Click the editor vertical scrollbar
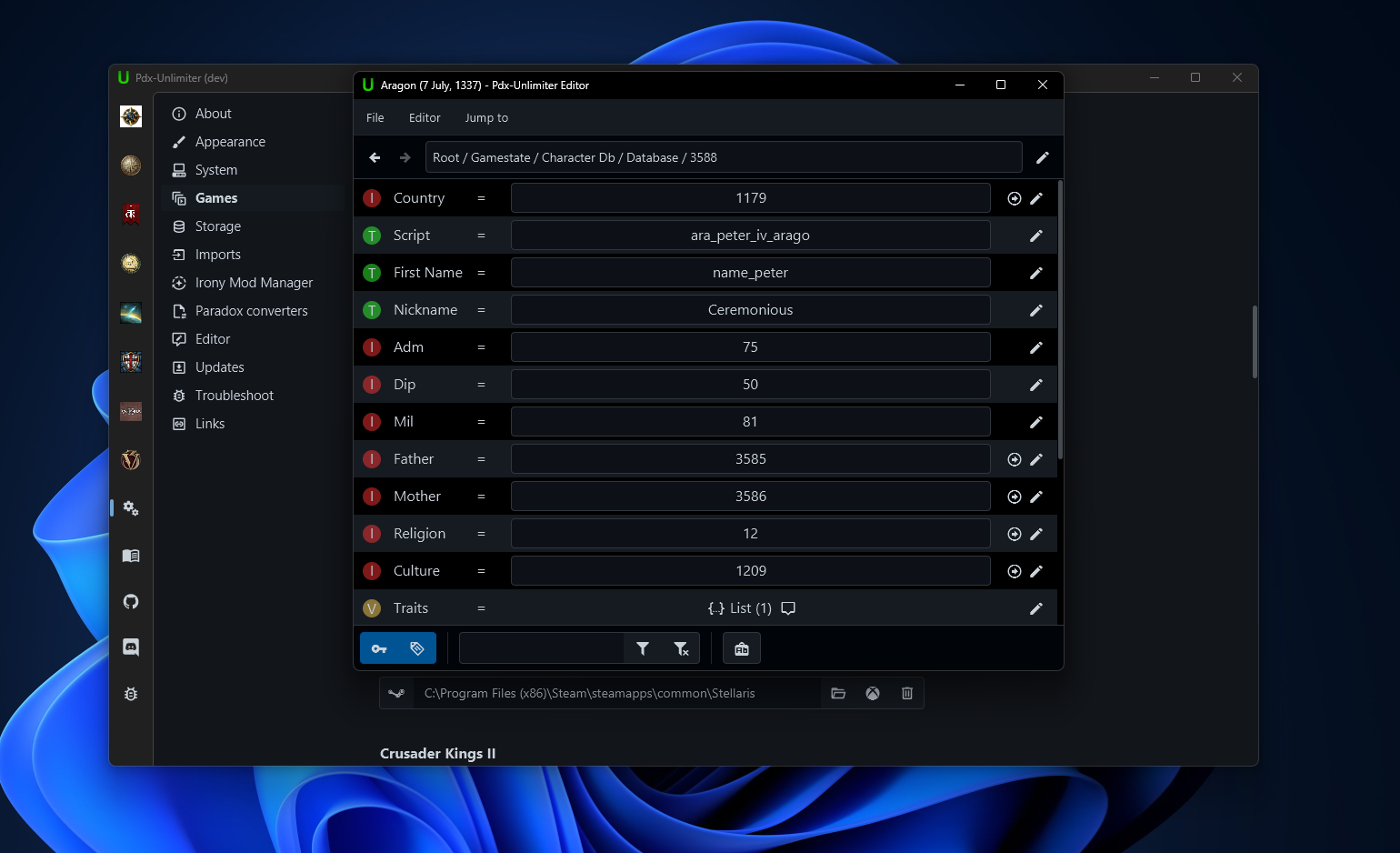The height and width of the screenshot is (853, 1400). [1060, 318]
